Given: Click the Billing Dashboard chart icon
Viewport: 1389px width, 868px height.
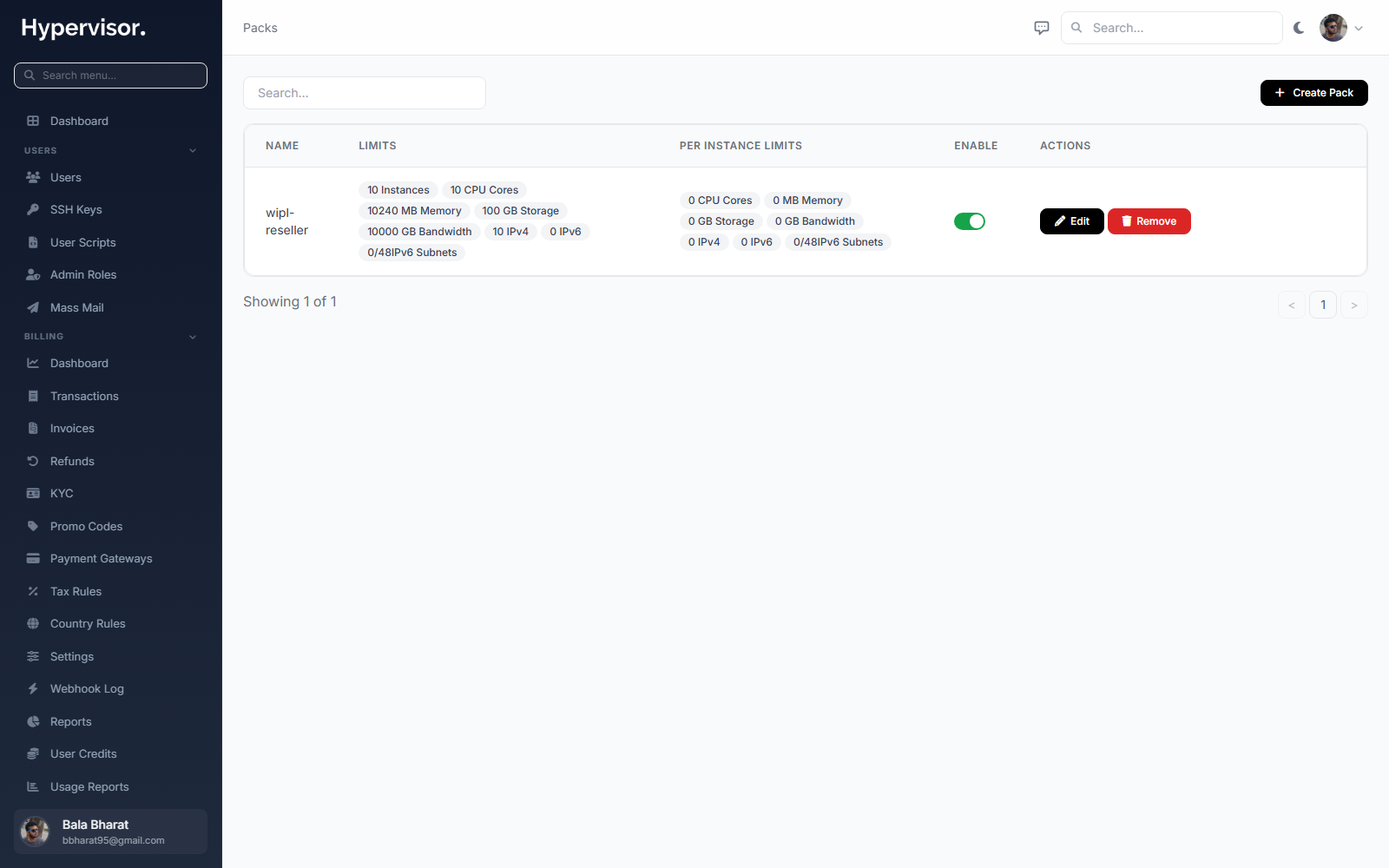Looking at the screenshot, I should (x=33, y=363).
